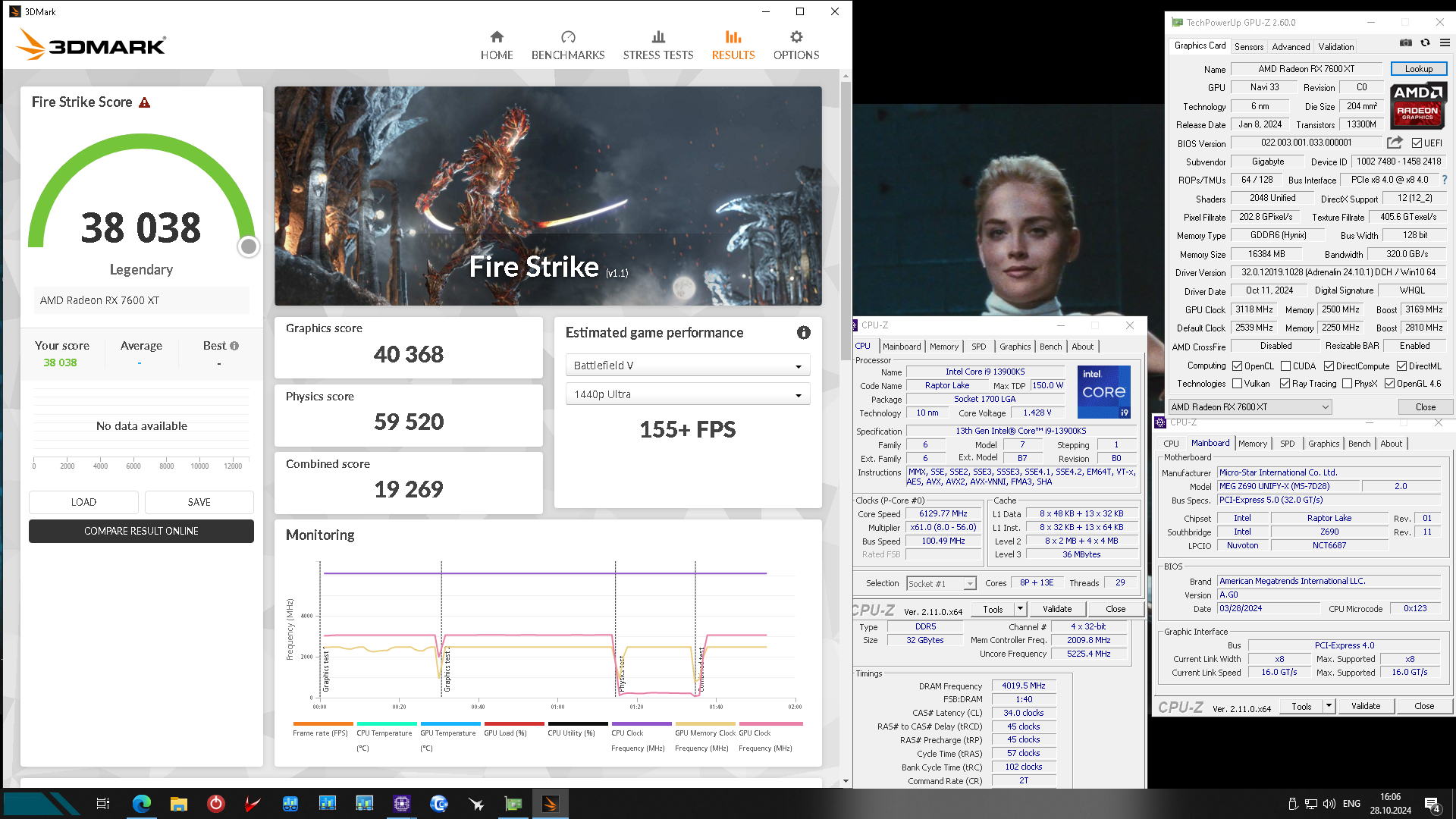Click the info icon next to Best score

coord(234,346)
